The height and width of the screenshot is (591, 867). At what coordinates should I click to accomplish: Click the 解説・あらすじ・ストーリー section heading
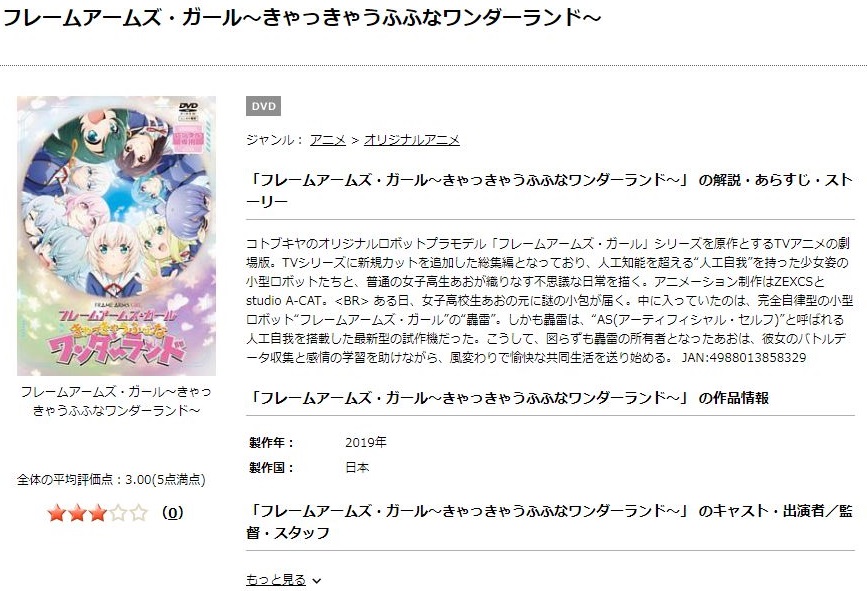click(550, 191)
